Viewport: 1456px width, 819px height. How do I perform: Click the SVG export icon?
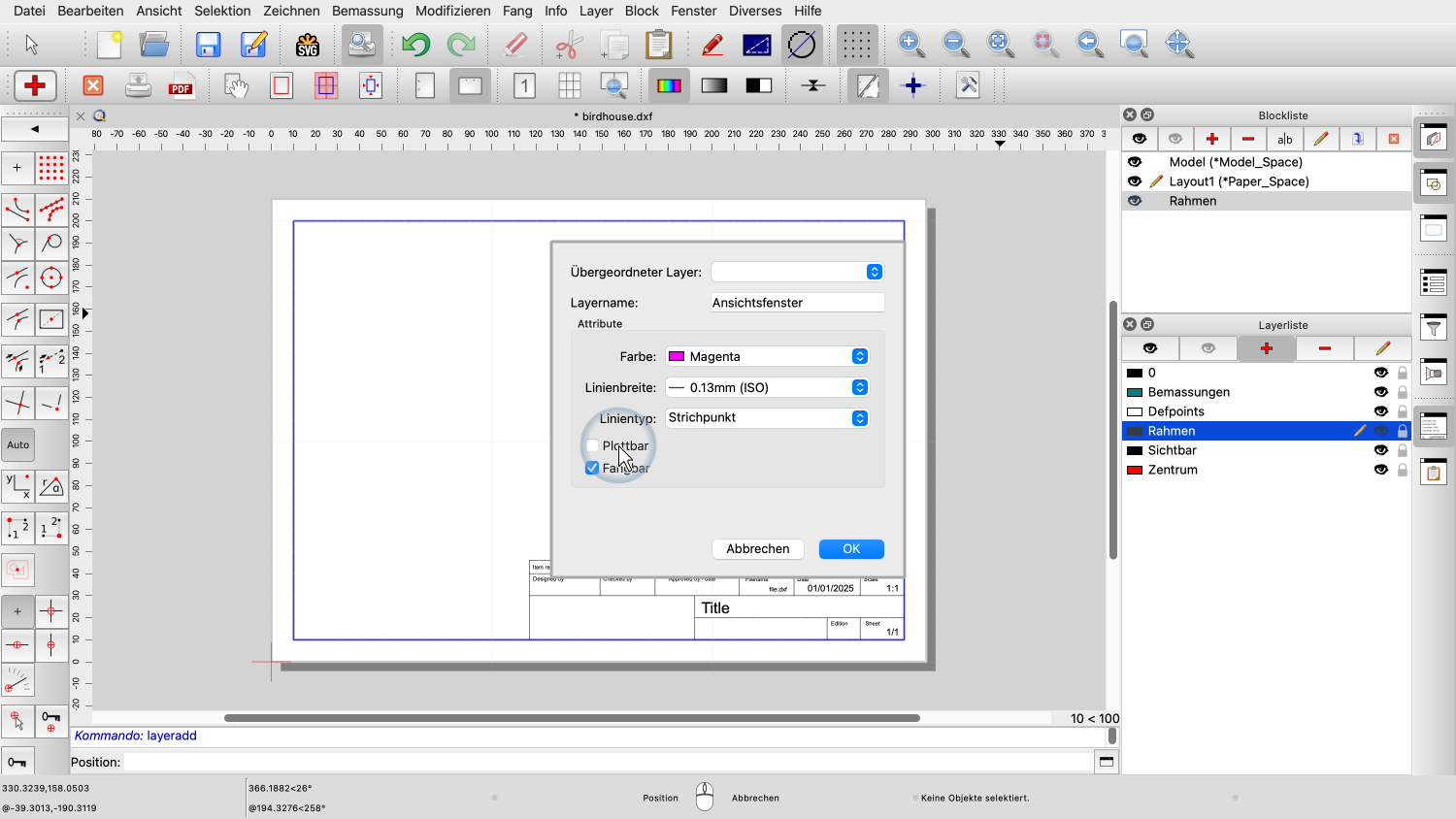[308, 45]
